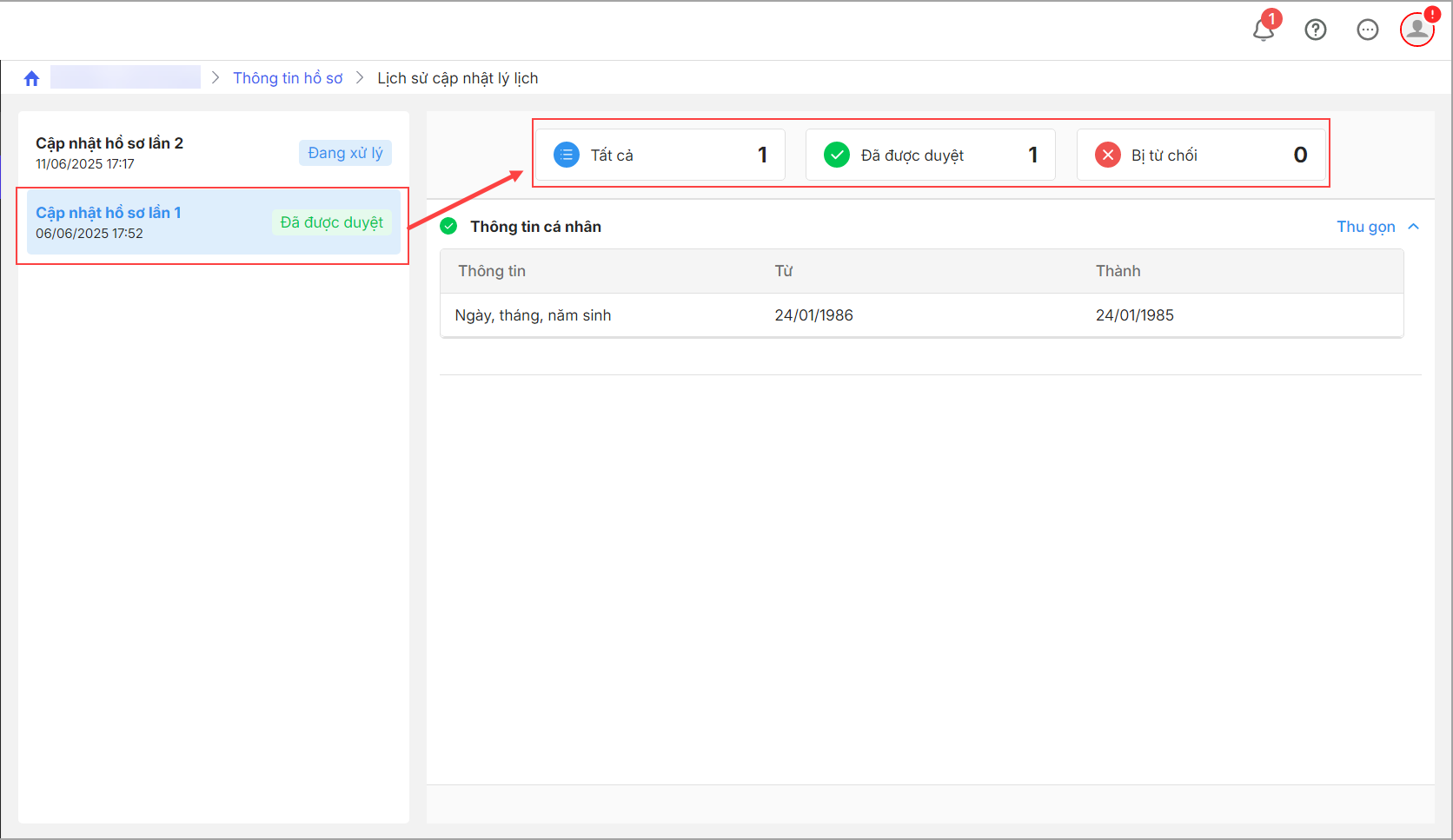Image resolution: width=1453 pixels, height=840 pixels.
Task: Click the Đã được duyệt status badge in list
Action: (331, 222)
